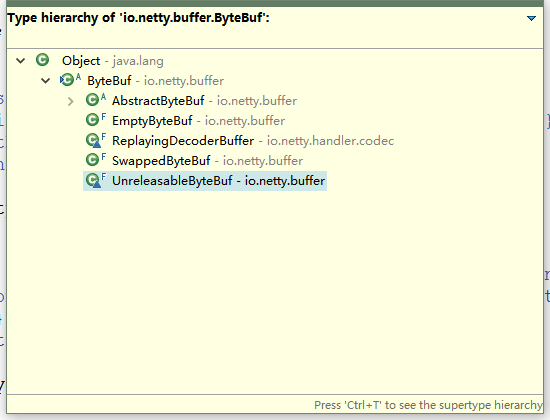Select SwappedByteBuf tree item

pos(207,161)
